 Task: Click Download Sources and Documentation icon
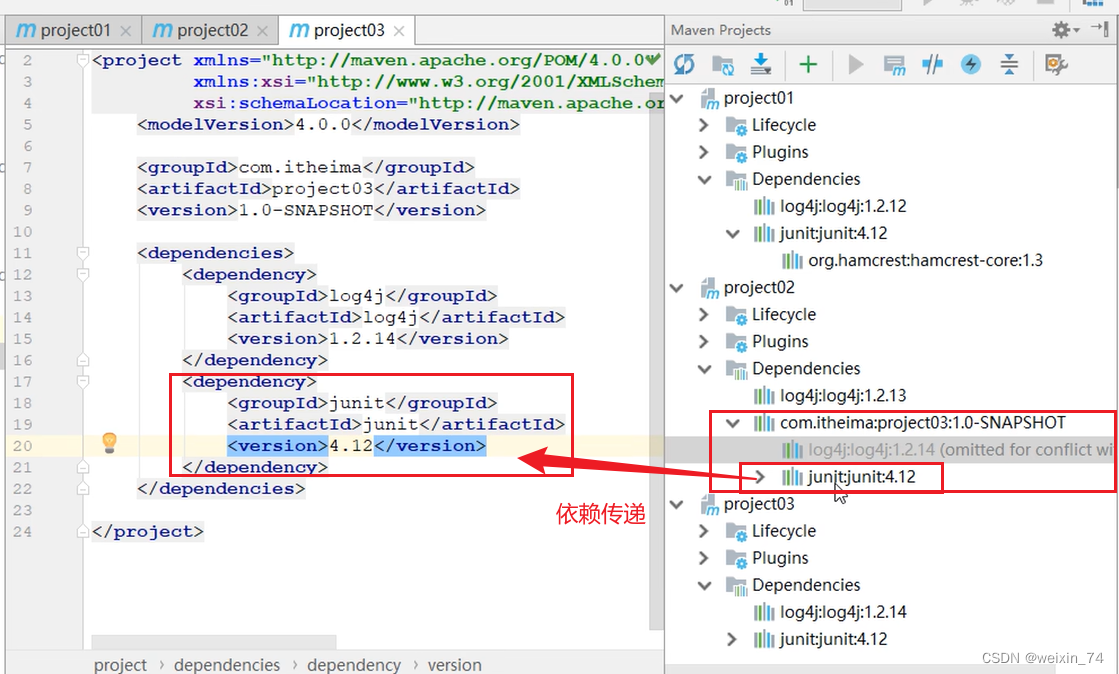761,64
